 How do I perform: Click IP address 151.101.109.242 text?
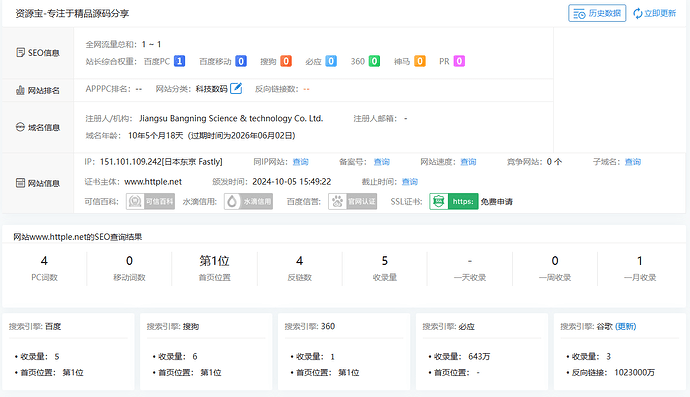tap(131, 162)
